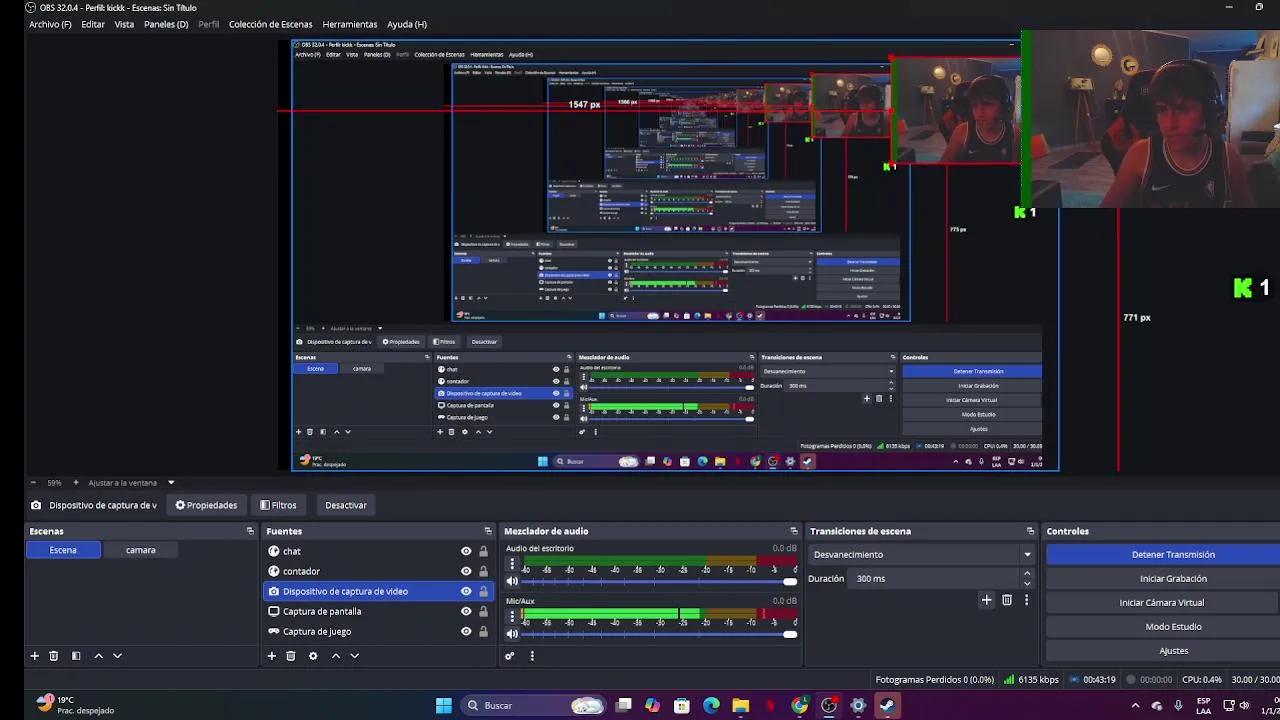Remove scene transition trash icon
The image size is (1280, 720).
pyautogui.click(x=1007, y=600)
